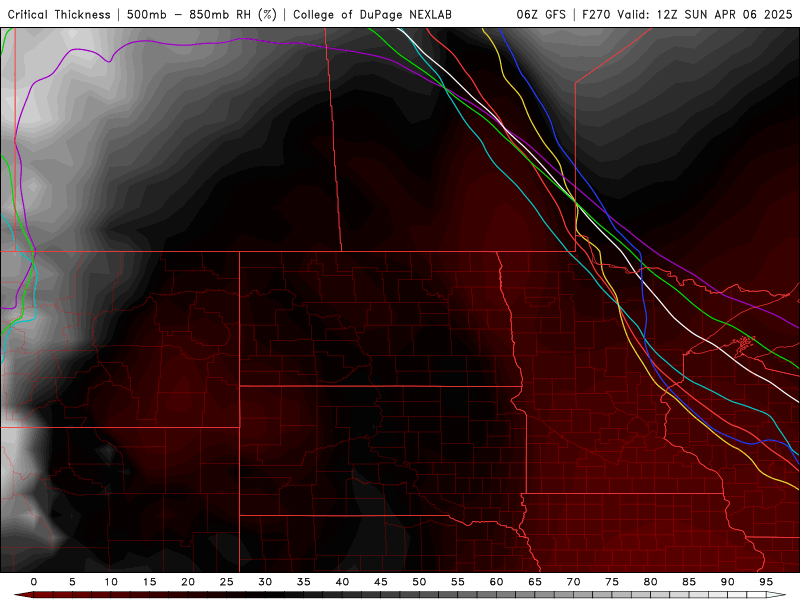Click the 40 label on the color scale
Screen dimensions: 800x600
(x=342, y=582)
